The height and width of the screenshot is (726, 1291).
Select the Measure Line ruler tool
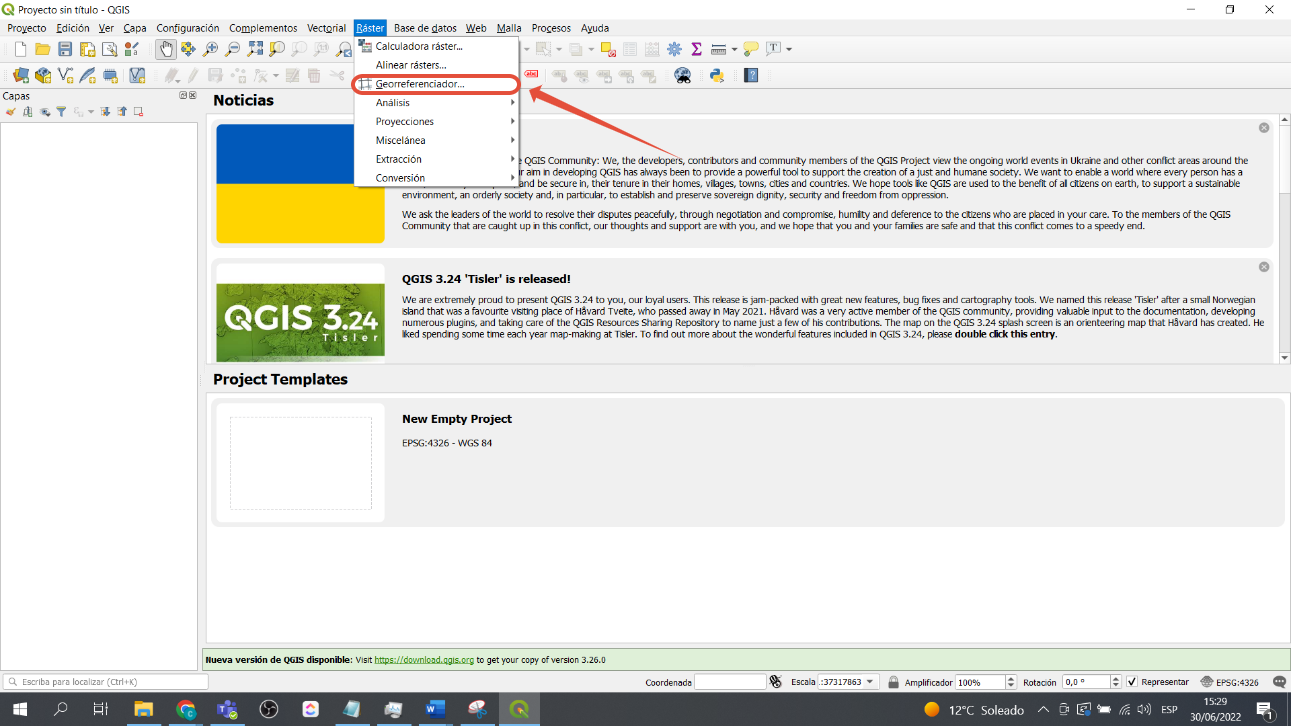[x=718, y=49]
